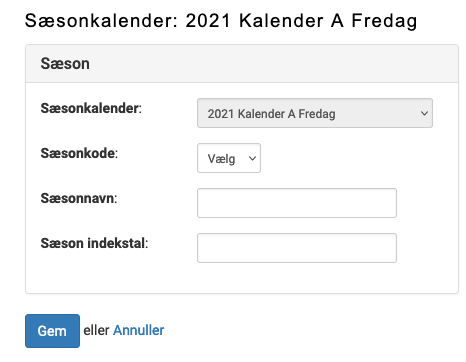Screen dimensions: 466x362
Task: Click the Sæsonnavn field label
Action: pos(79,198)
